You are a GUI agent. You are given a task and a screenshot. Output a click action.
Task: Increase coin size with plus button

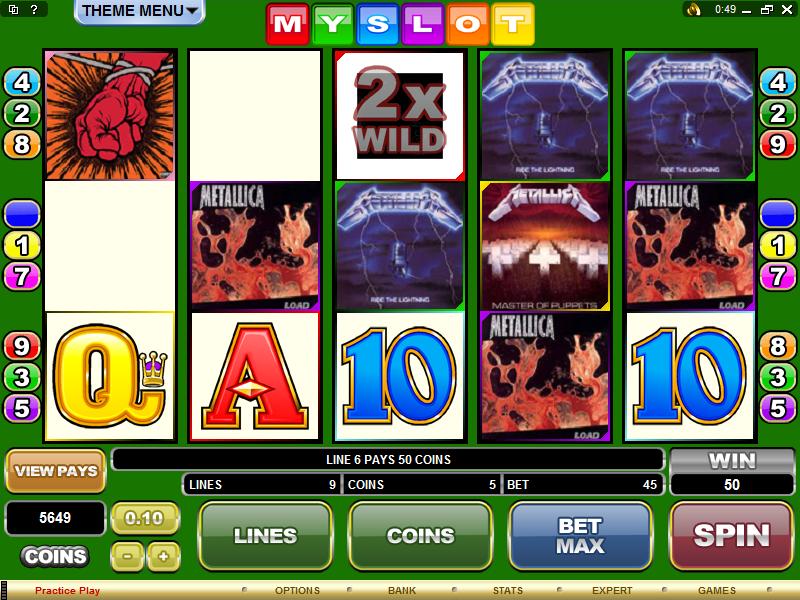tap(163, 556)
